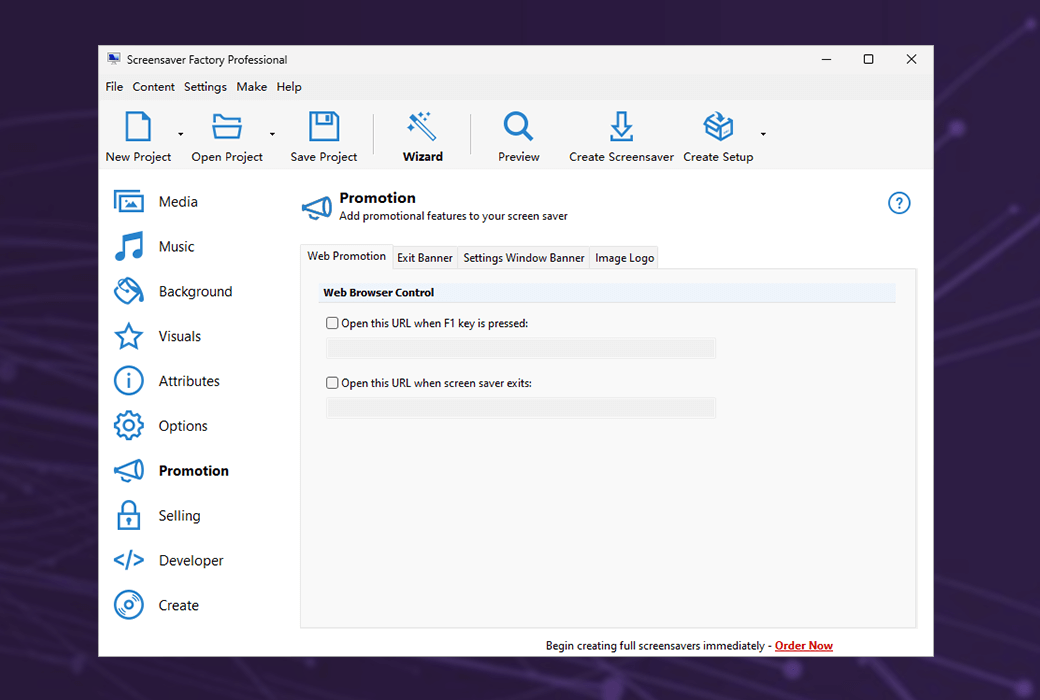The image size is (1040, 700).
Task: Open the Media section in sidebar
Action: coord(156,202)
